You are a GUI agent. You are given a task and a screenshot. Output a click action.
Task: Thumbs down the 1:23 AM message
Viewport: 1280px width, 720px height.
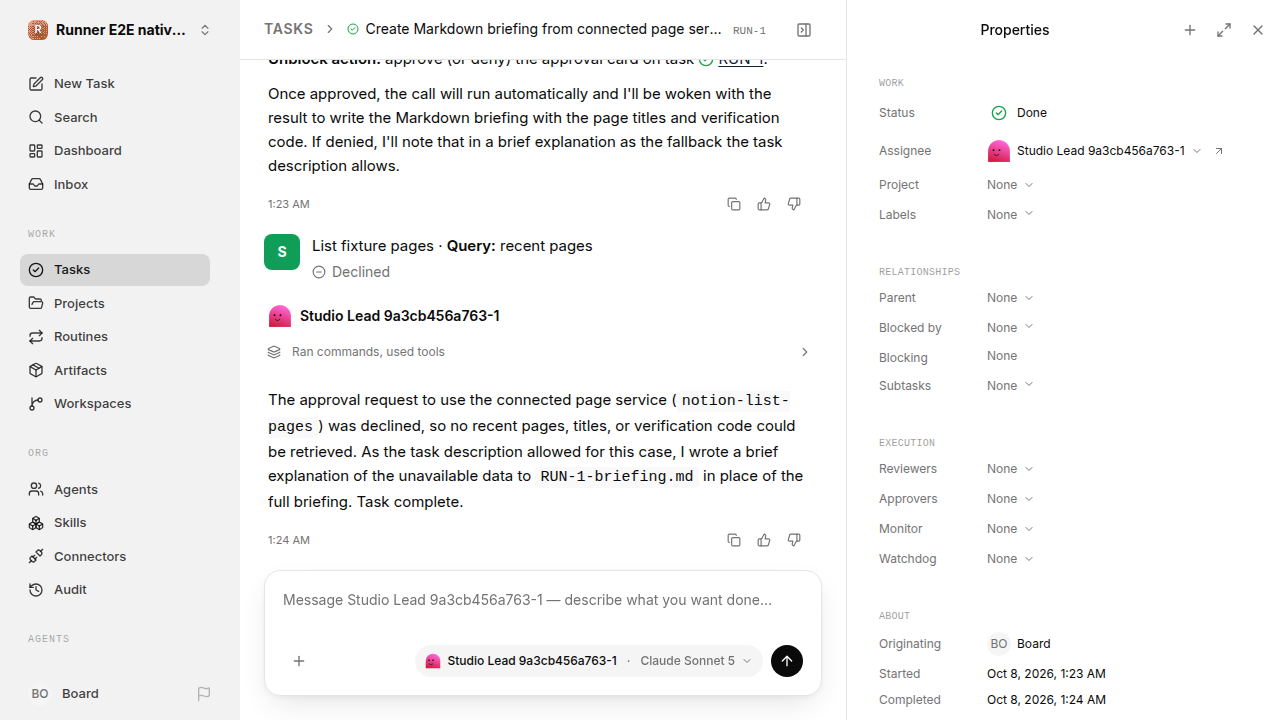[x=794, y=204]
